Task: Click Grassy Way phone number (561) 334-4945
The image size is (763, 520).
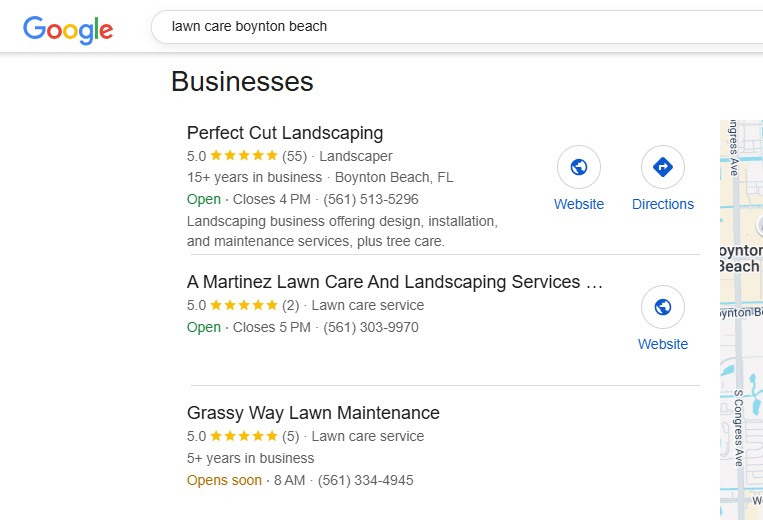Action: point(366,480)
